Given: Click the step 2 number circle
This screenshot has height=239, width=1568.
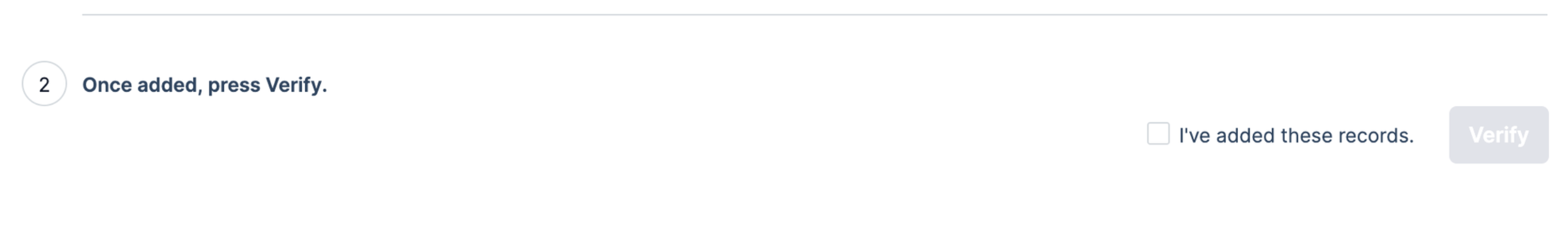Looking at the screenshot, I should 44,84.
